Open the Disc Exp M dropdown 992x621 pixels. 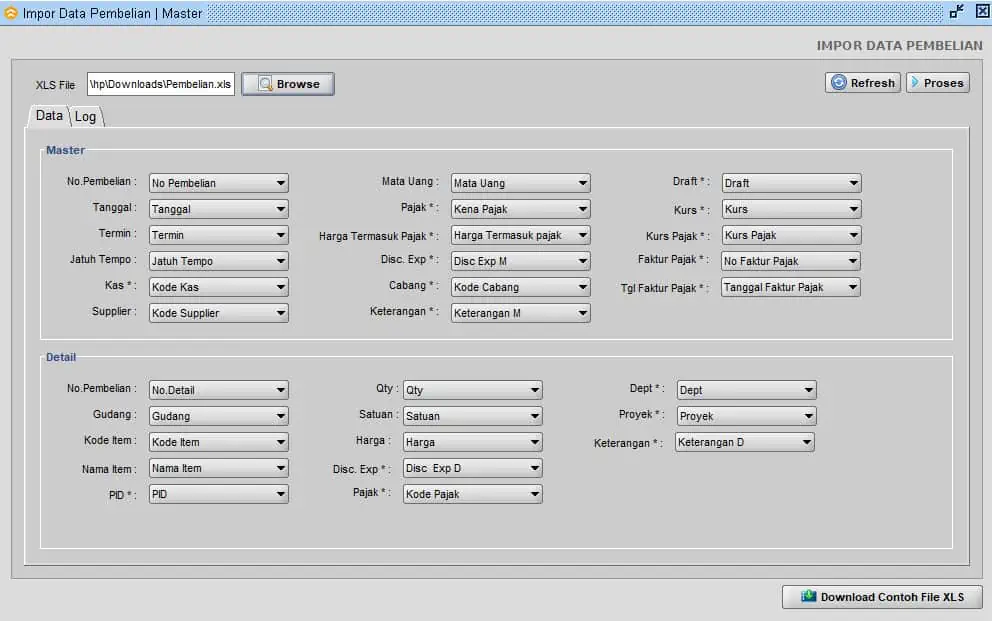coord(521,261)
